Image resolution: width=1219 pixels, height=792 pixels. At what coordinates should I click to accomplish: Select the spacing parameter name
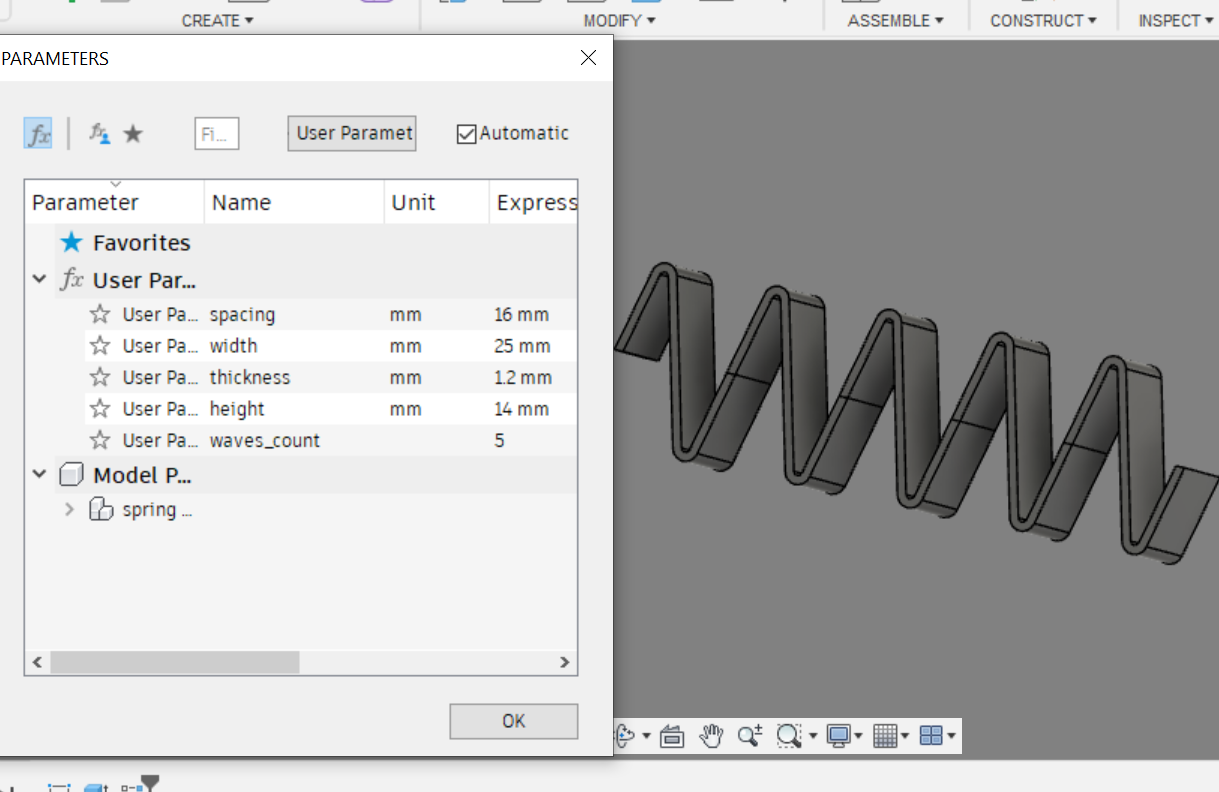coord(242,314)
